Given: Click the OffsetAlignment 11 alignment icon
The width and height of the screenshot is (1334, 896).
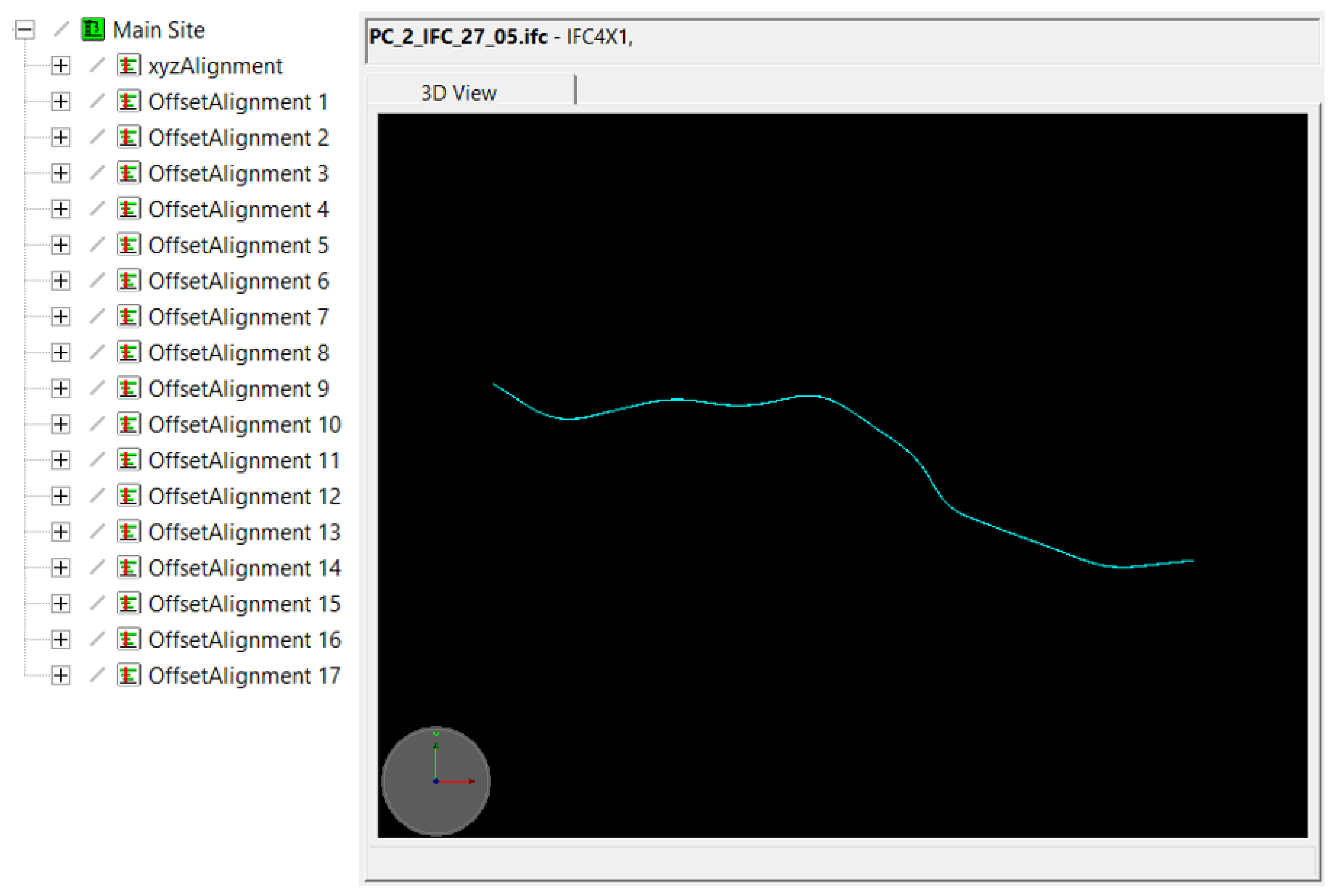Looking at the screenshot, I should coord(128,460).
